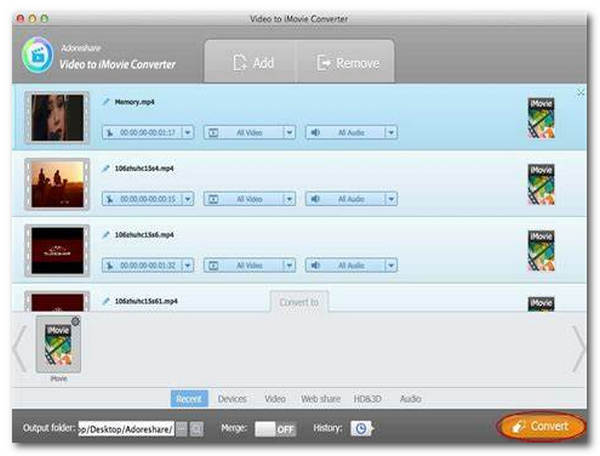Switch to the Audio tab

411,399
